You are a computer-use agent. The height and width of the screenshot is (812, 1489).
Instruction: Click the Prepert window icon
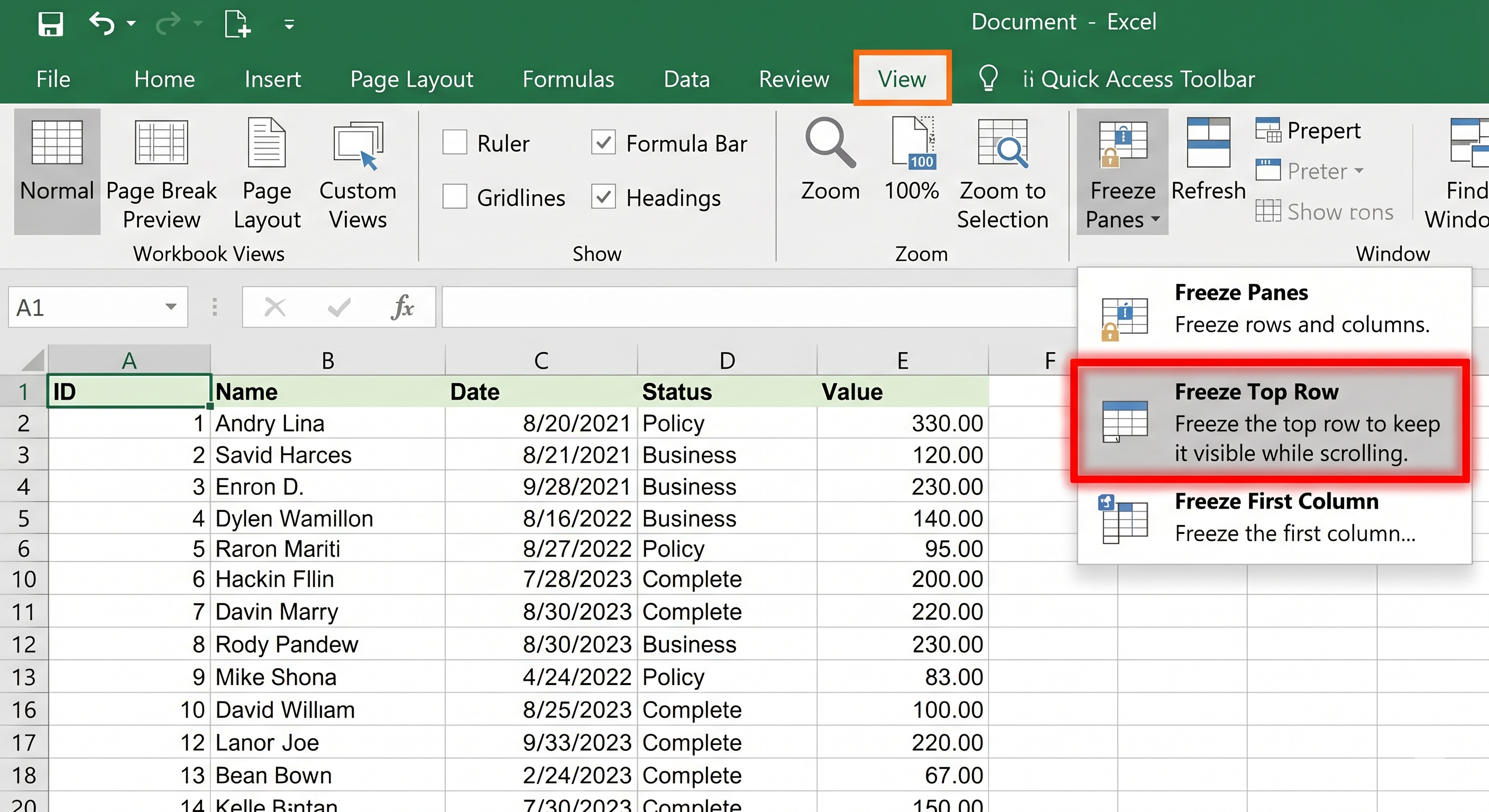point(1267,130)
